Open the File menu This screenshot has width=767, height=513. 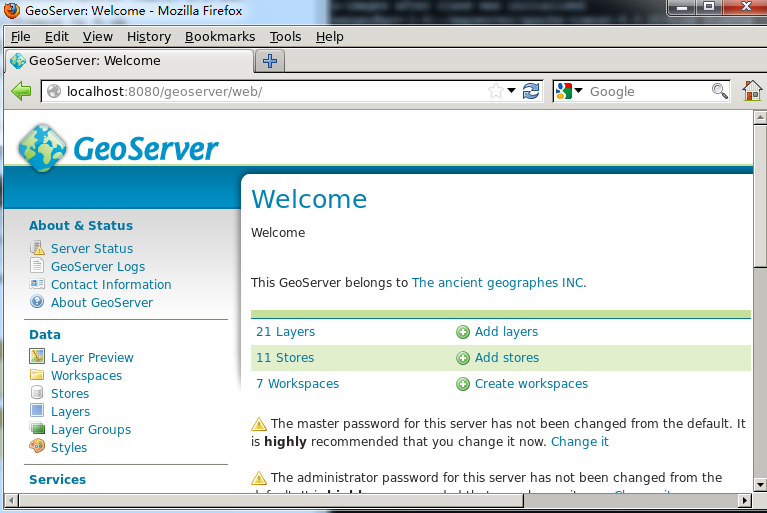click(21, 37)
